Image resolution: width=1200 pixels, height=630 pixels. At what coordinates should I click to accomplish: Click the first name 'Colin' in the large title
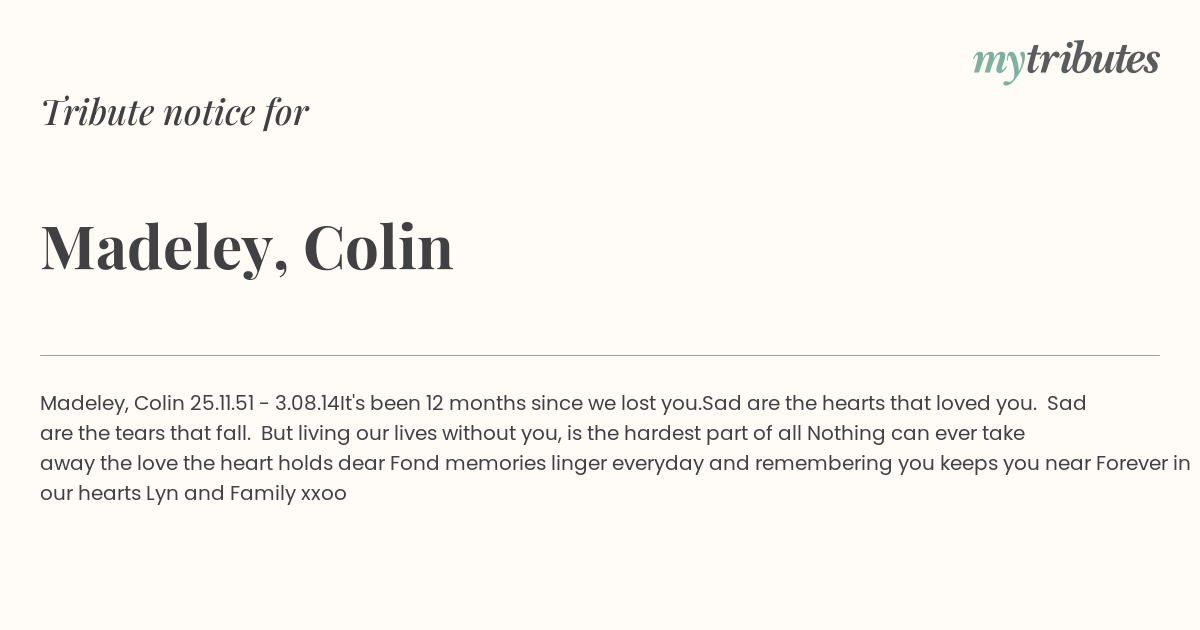[378, 246]
